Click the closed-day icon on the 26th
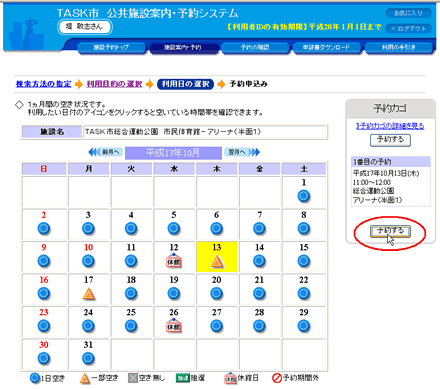The height and width of the screenshot is (389, 440). (x=174, y=326)
